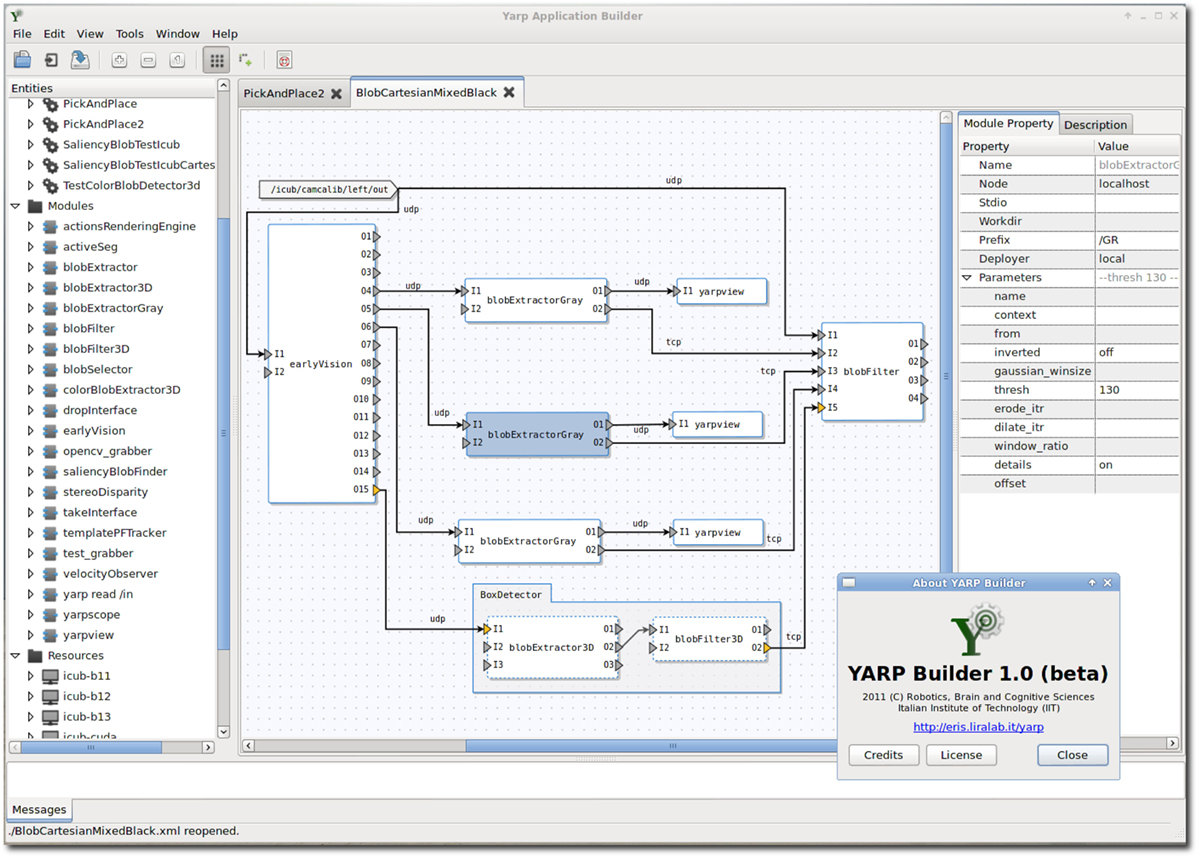Click the yarpscope module icon

pos(50,615)
